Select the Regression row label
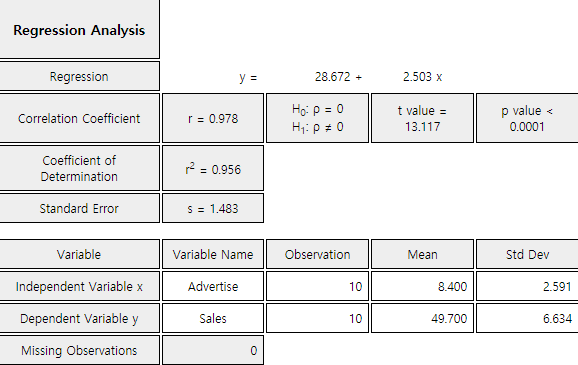578x365 pixels. coord(79,76)
